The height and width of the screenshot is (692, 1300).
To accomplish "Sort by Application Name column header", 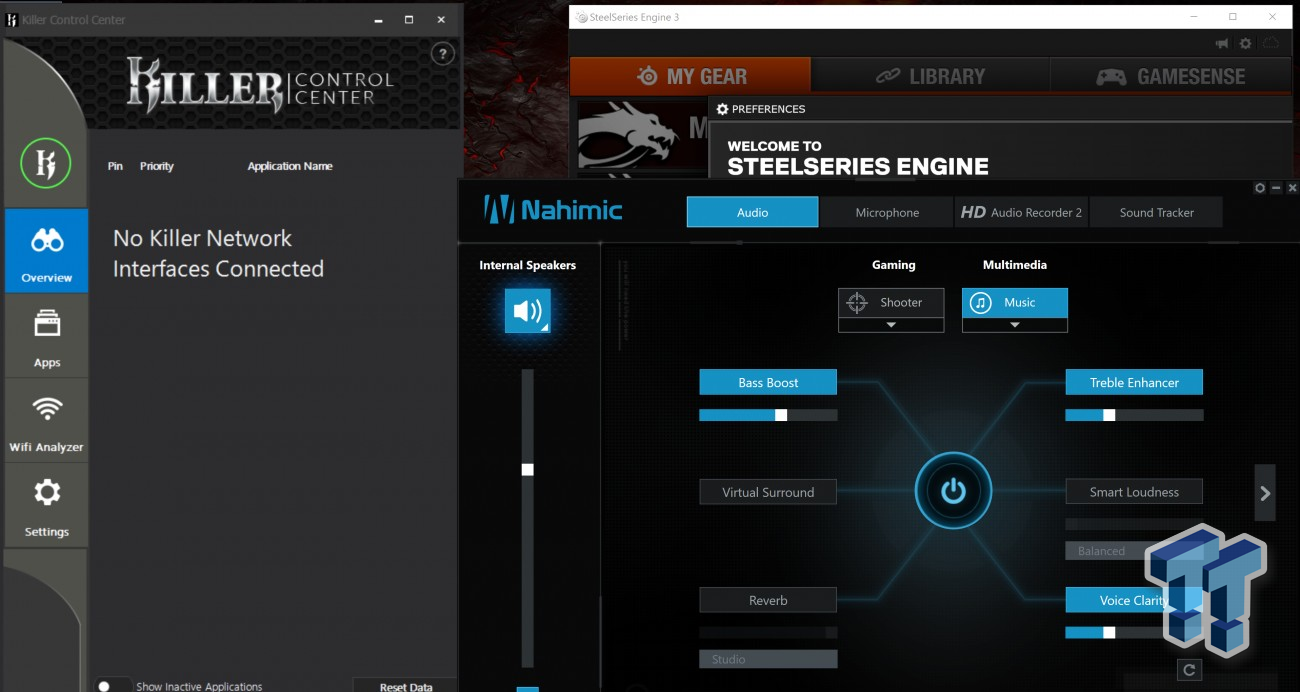I will (290, 166).
